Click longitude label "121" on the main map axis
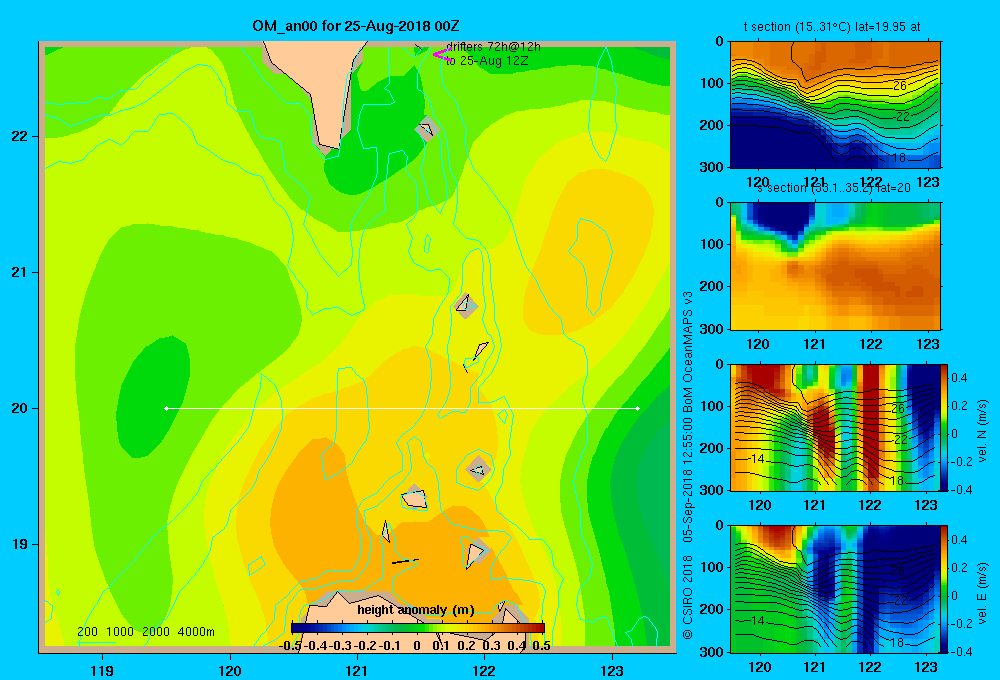The height and width of the screenshot is (680, 1000). pos(357,670)
